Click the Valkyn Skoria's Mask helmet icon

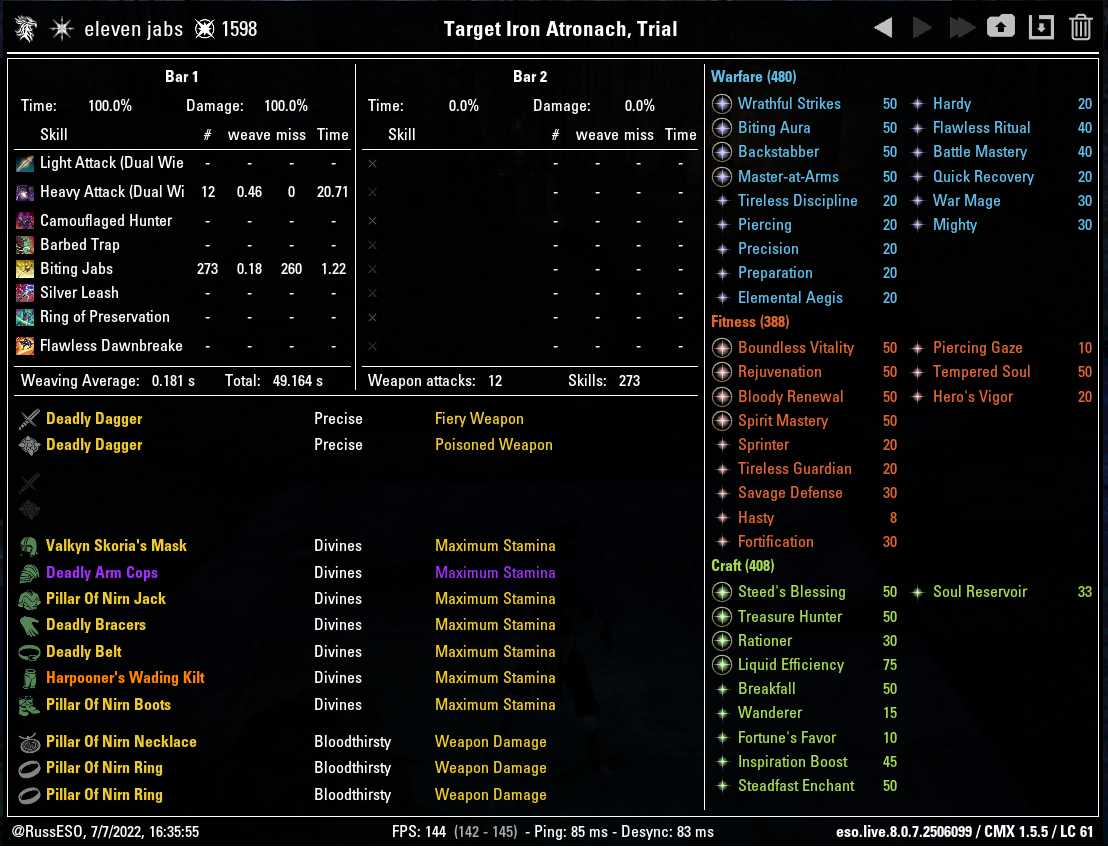(x=29, y=546)
